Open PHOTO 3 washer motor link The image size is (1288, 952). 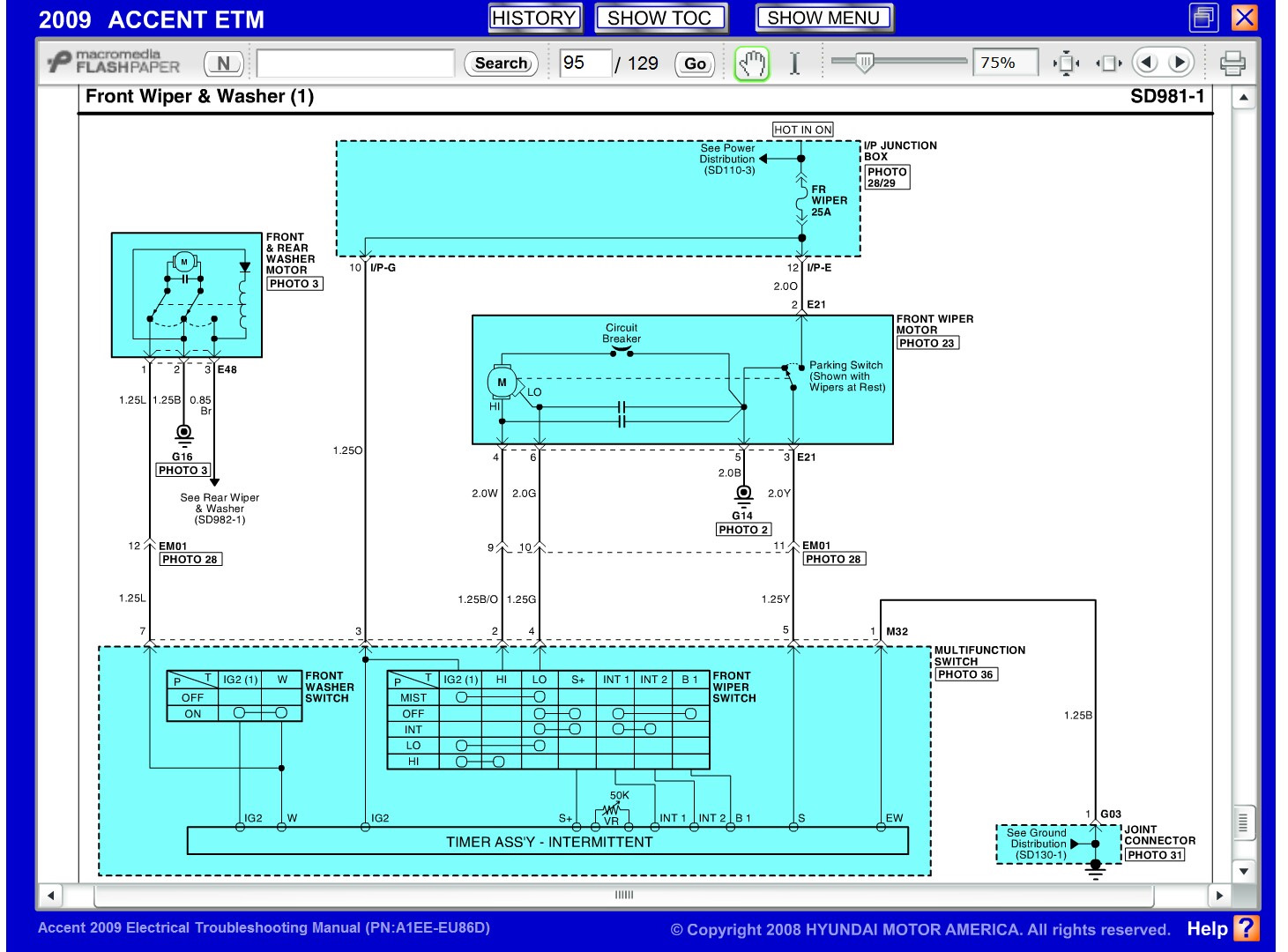click(294, 284)
